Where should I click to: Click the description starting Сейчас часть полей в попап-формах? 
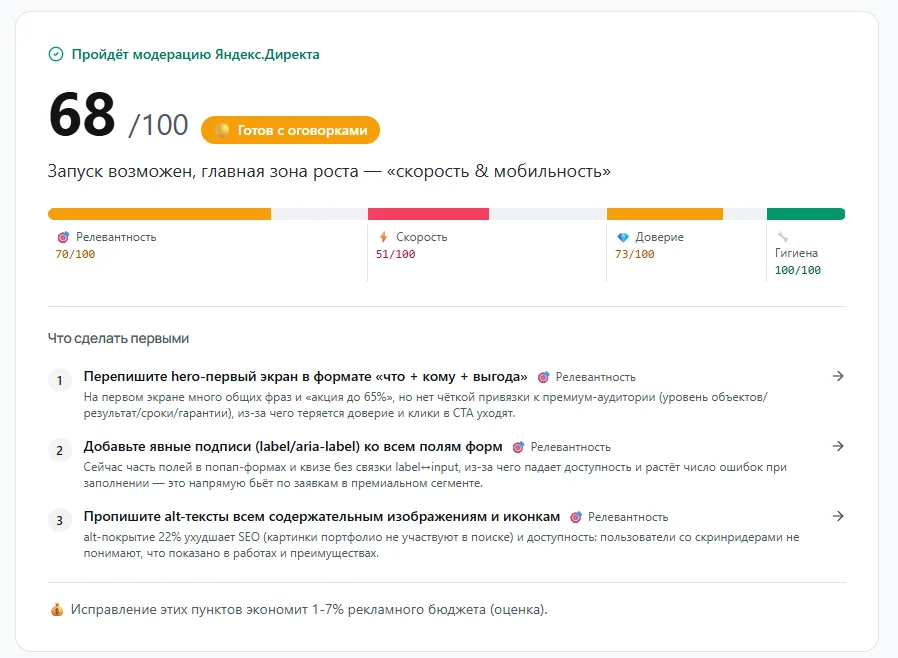(435, 475)
